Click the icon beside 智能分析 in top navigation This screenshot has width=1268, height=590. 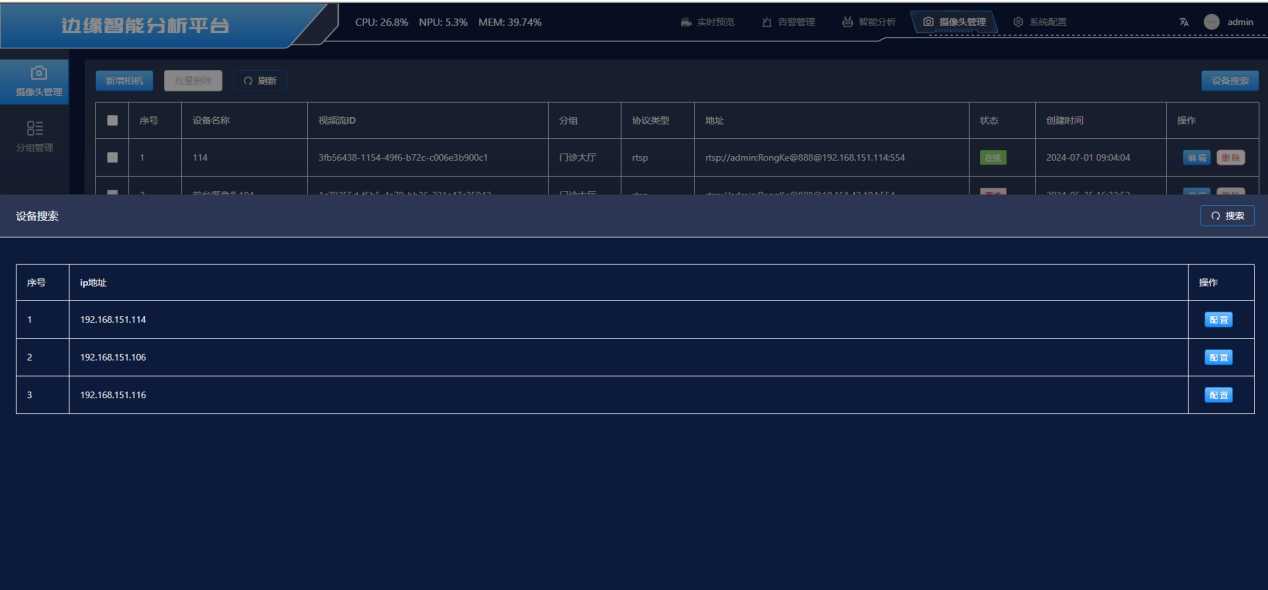click(848, 22)
